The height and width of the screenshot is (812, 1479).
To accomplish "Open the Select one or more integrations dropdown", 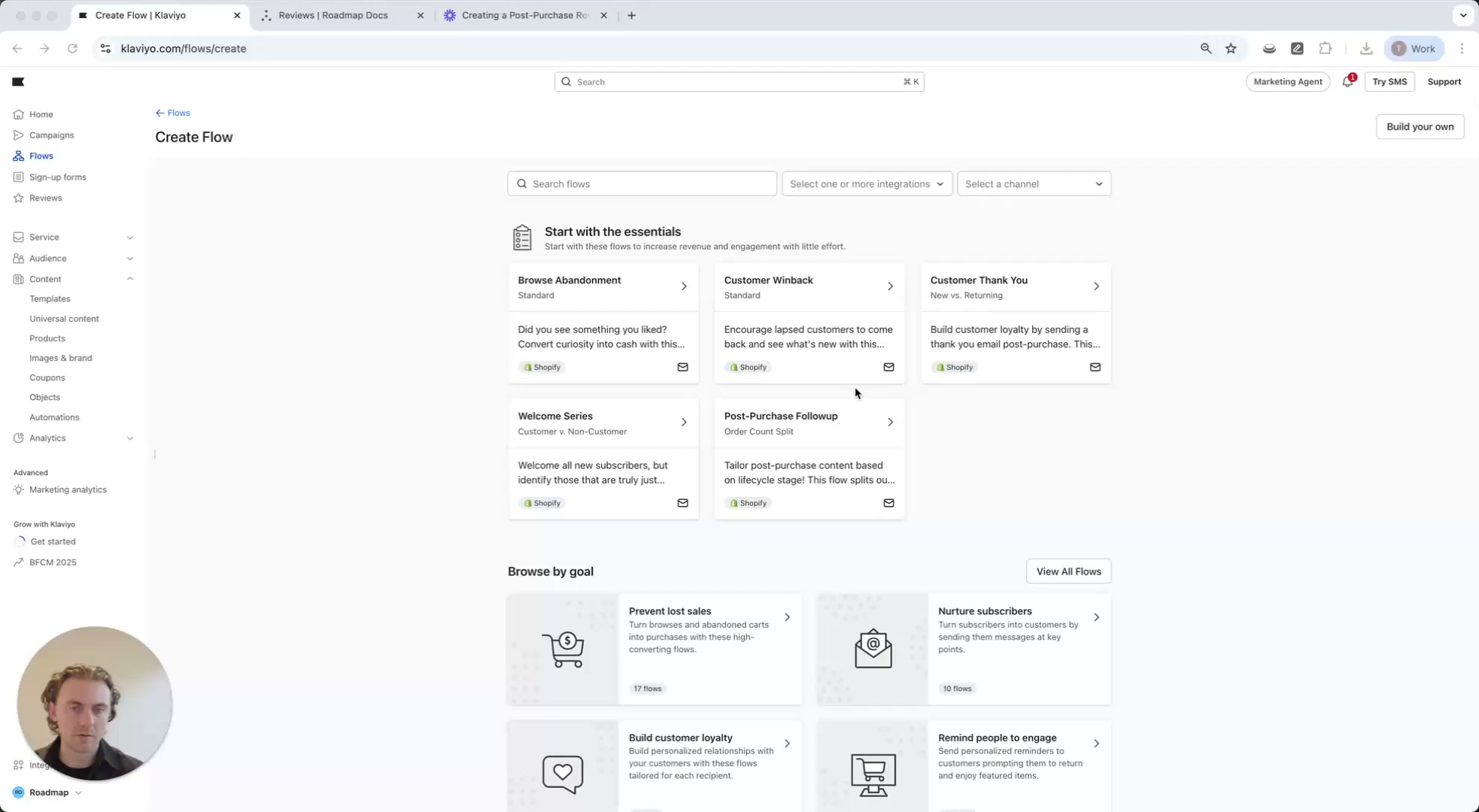I will [866, 183].
